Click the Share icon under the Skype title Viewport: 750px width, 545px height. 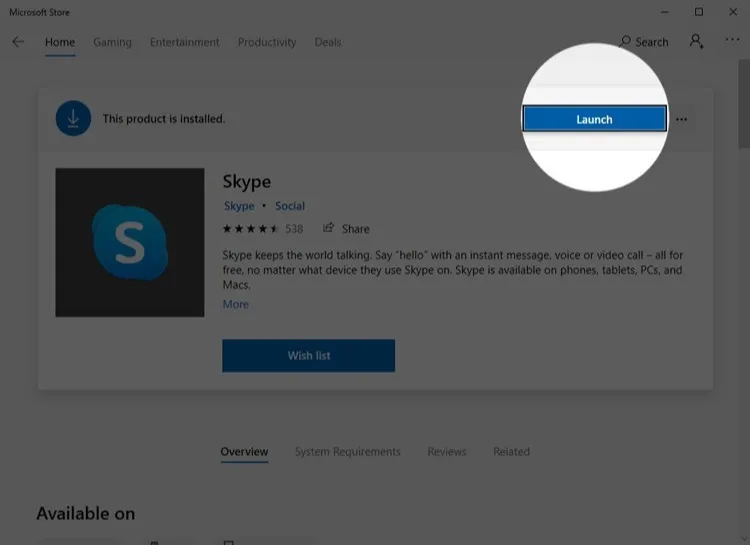point(328,228)
